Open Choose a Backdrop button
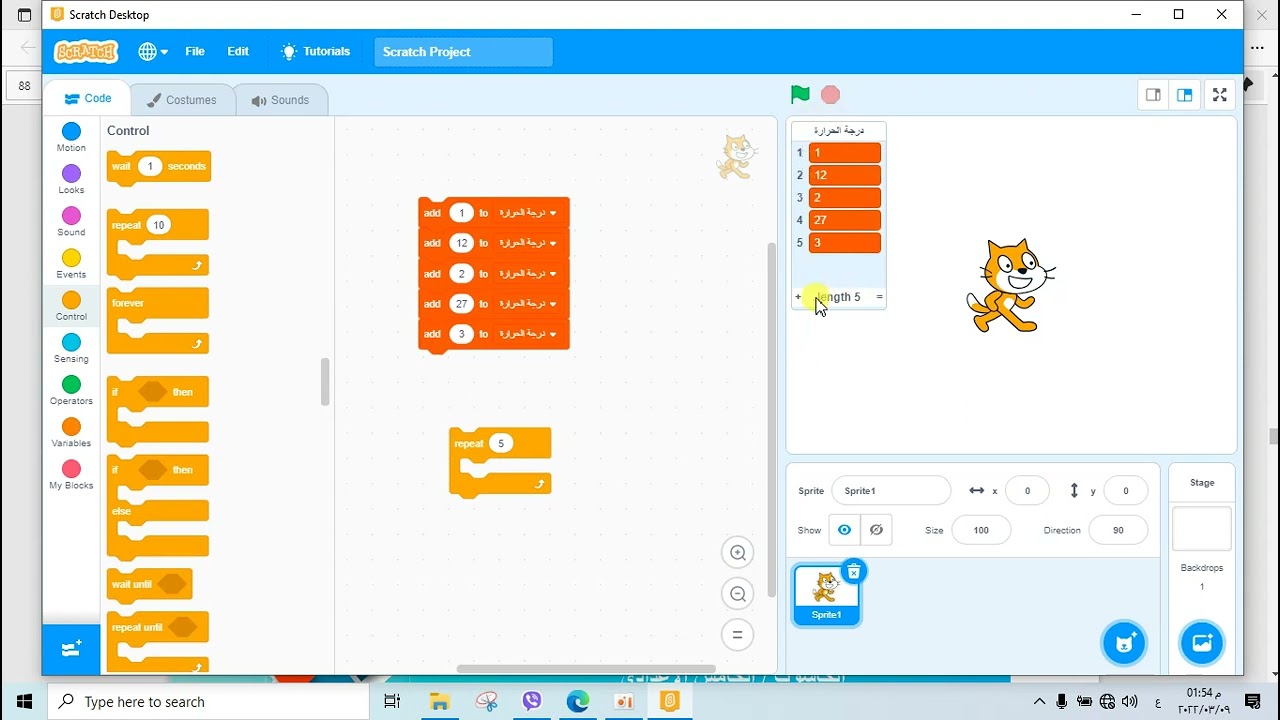Screen dimensions: 1280x720 1202,643
